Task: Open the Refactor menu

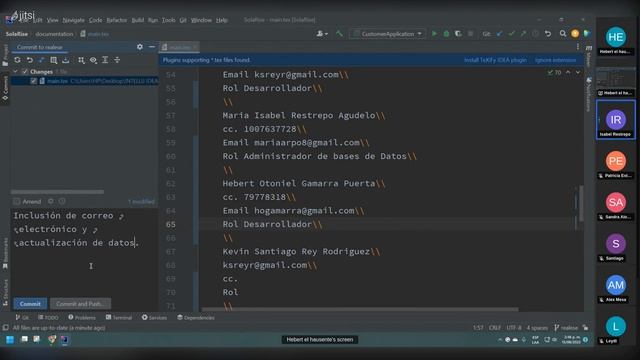Action: point(117,20)
